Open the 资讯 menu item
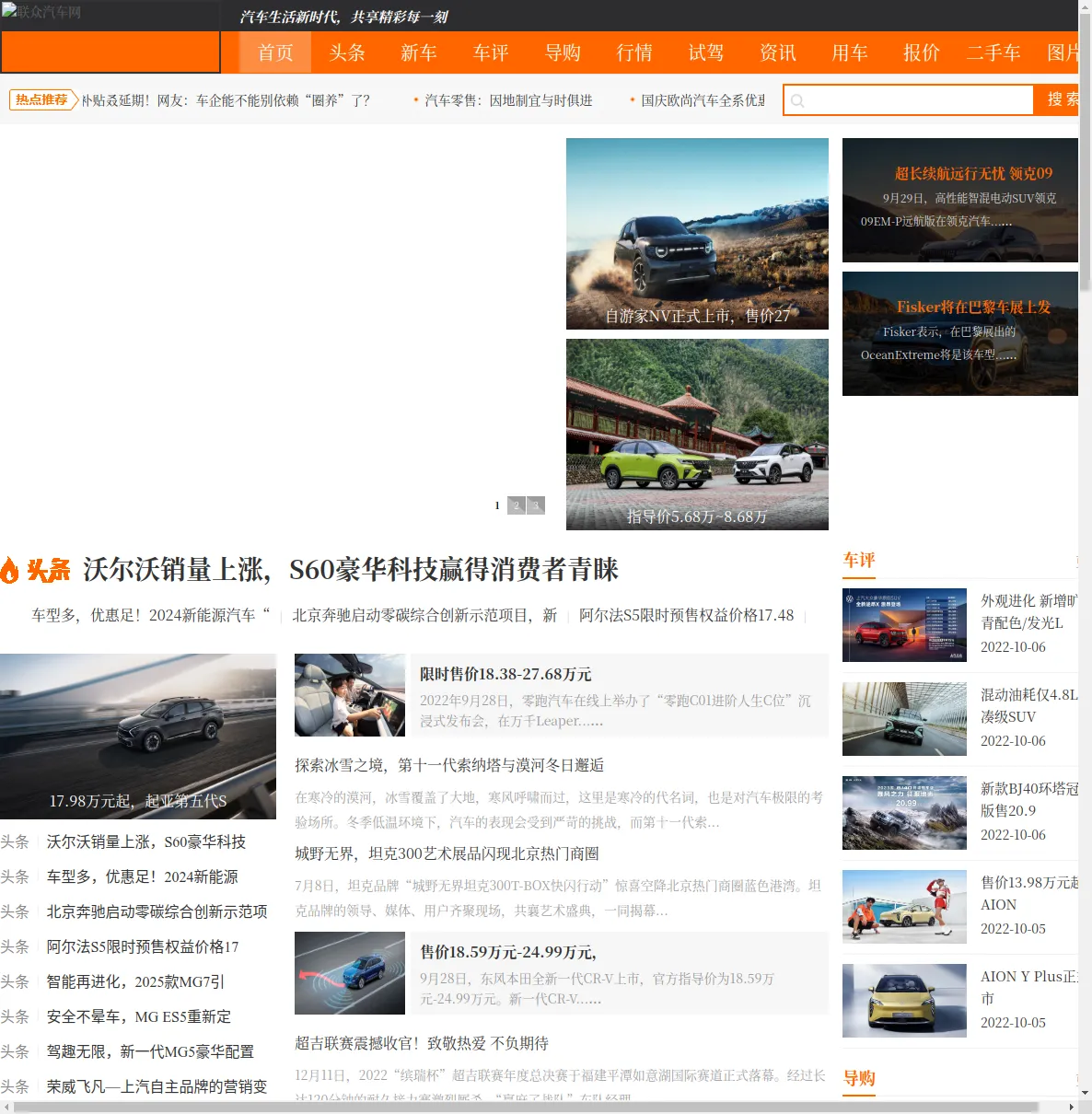The width and height of the screenshot is (1092, 1114). [778, 52]
